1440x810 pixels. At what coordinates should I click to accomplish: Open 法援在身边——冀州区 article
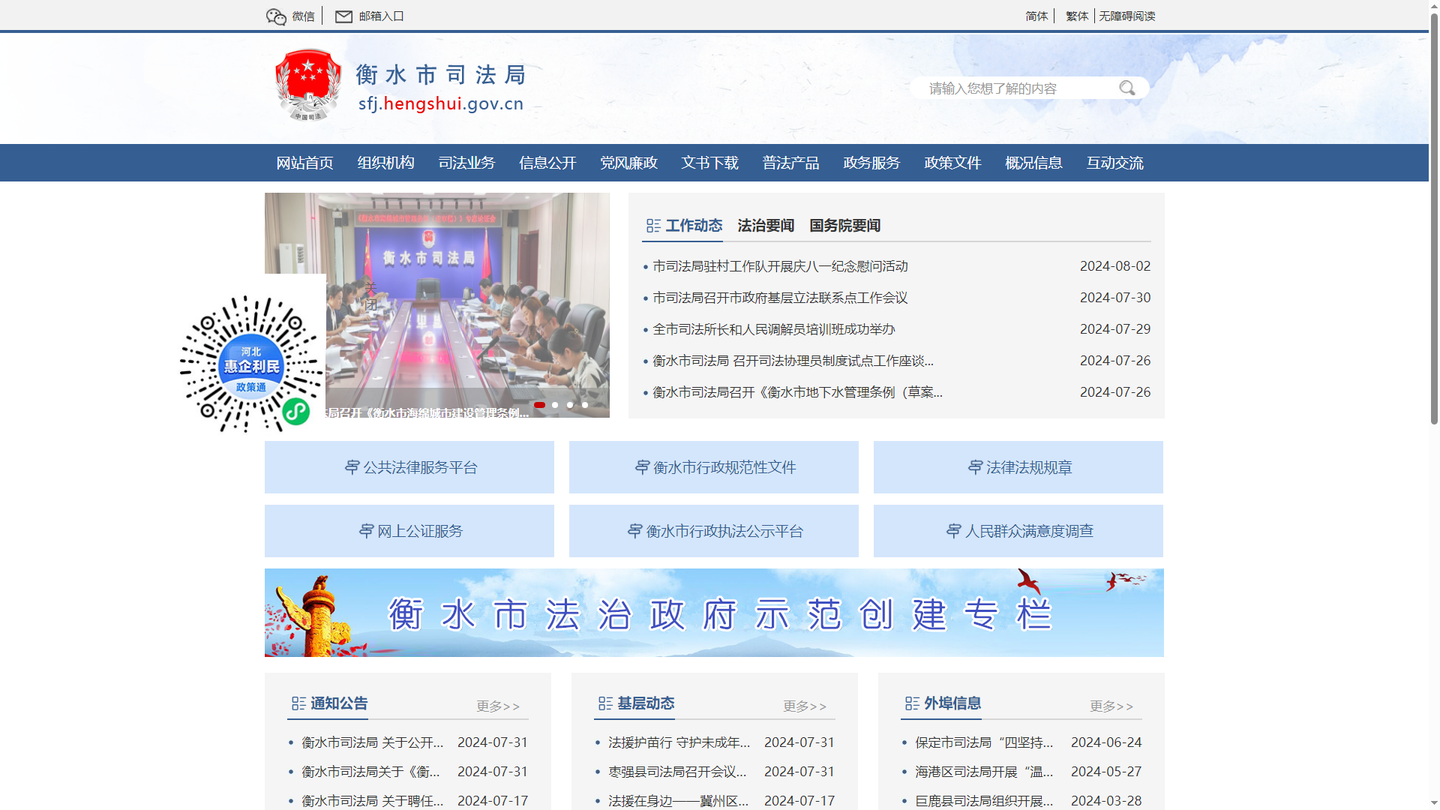point(679,801)
